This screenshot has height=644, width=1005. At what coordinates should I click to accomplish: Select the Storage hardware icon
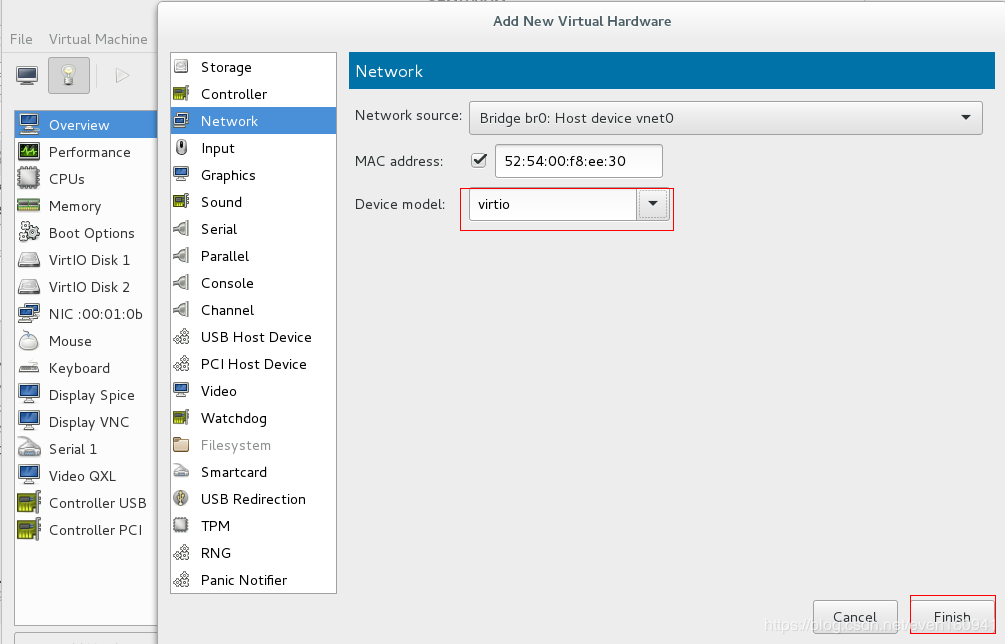click(x=181, y=67)
